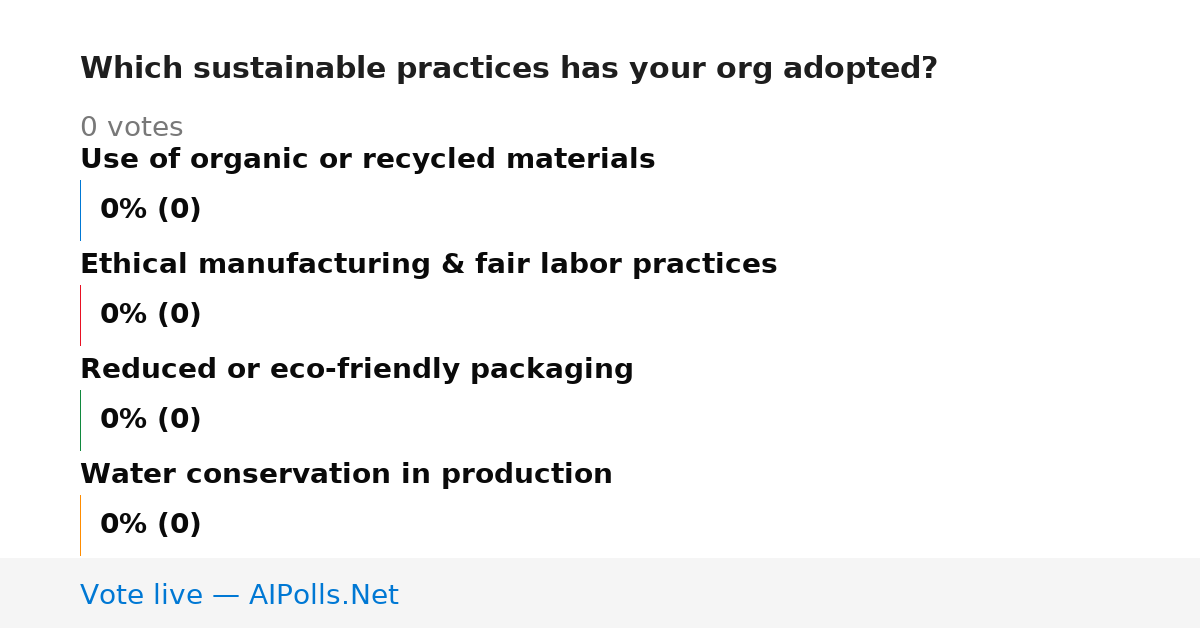Click the 0% result under ethical manufacturing
Screen dimensions: 1200x628
coord(123,315)
